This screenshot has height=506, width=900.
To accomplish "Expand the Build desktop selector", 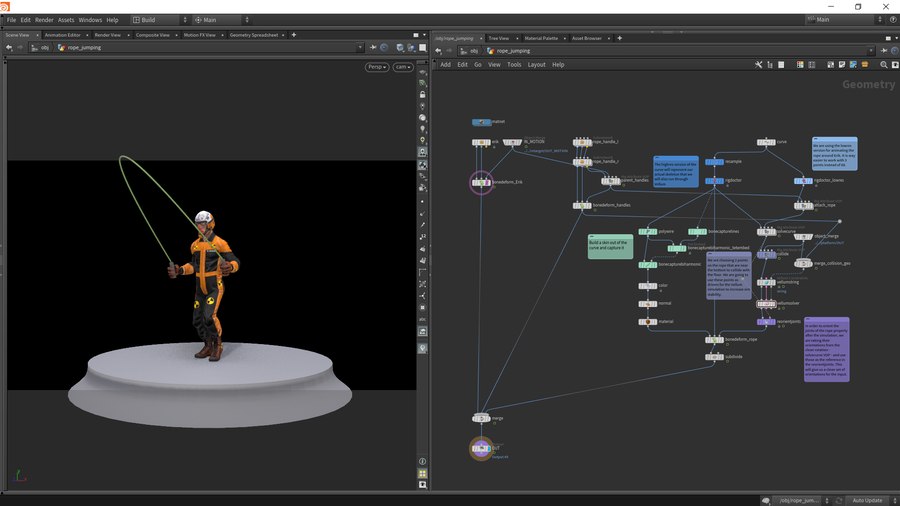I will click(x=158, y=19).
